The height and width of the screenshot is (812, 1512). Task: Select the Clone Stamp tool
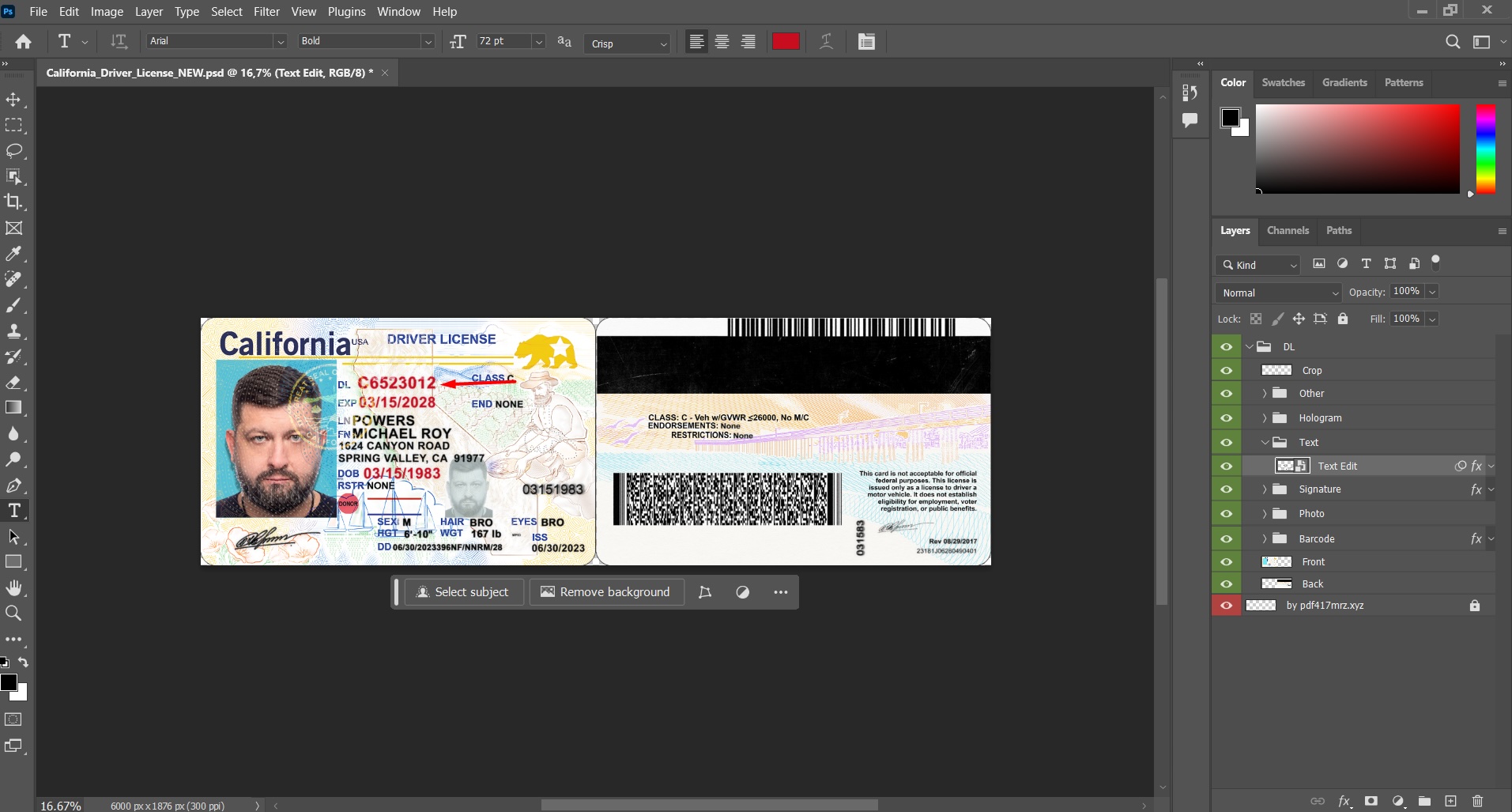[13, 330]
